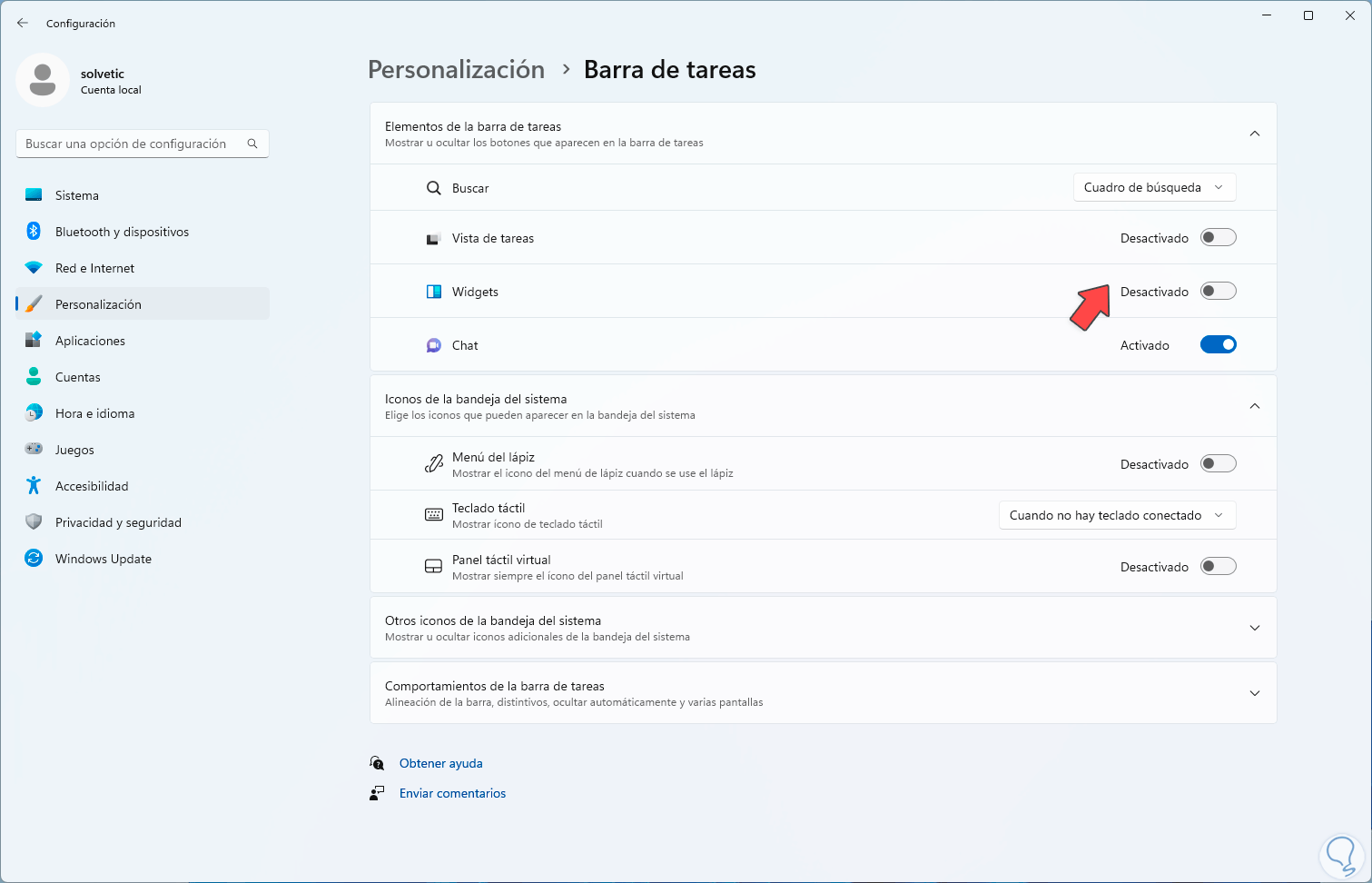Disable the Chat toggle
1372x883 pixels.
(x=1218, y=345)
